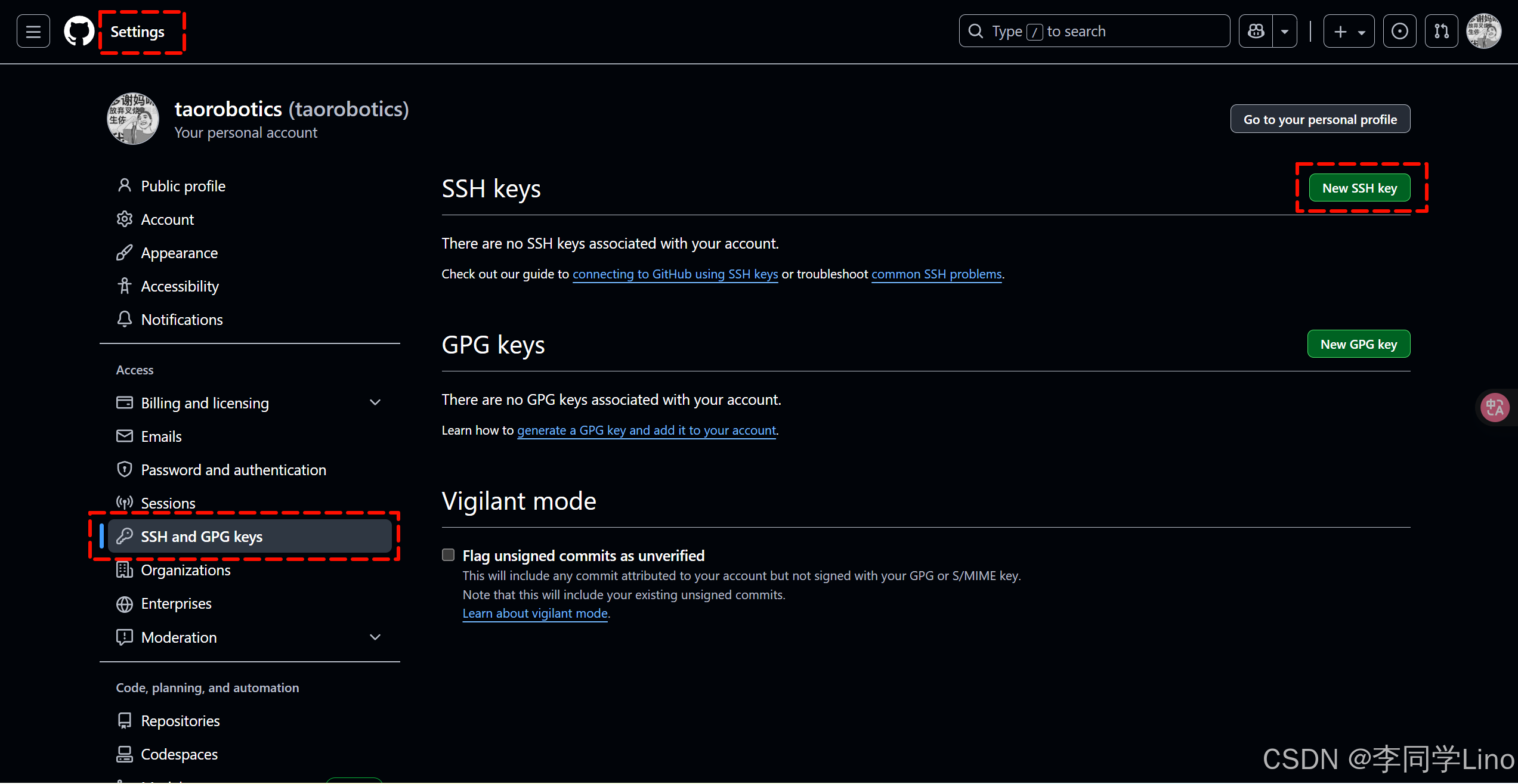This screenshot has height=784, width=1518.
Task: Expand the Moderation section
Action: pyautogui.click(x=375, y=637)
